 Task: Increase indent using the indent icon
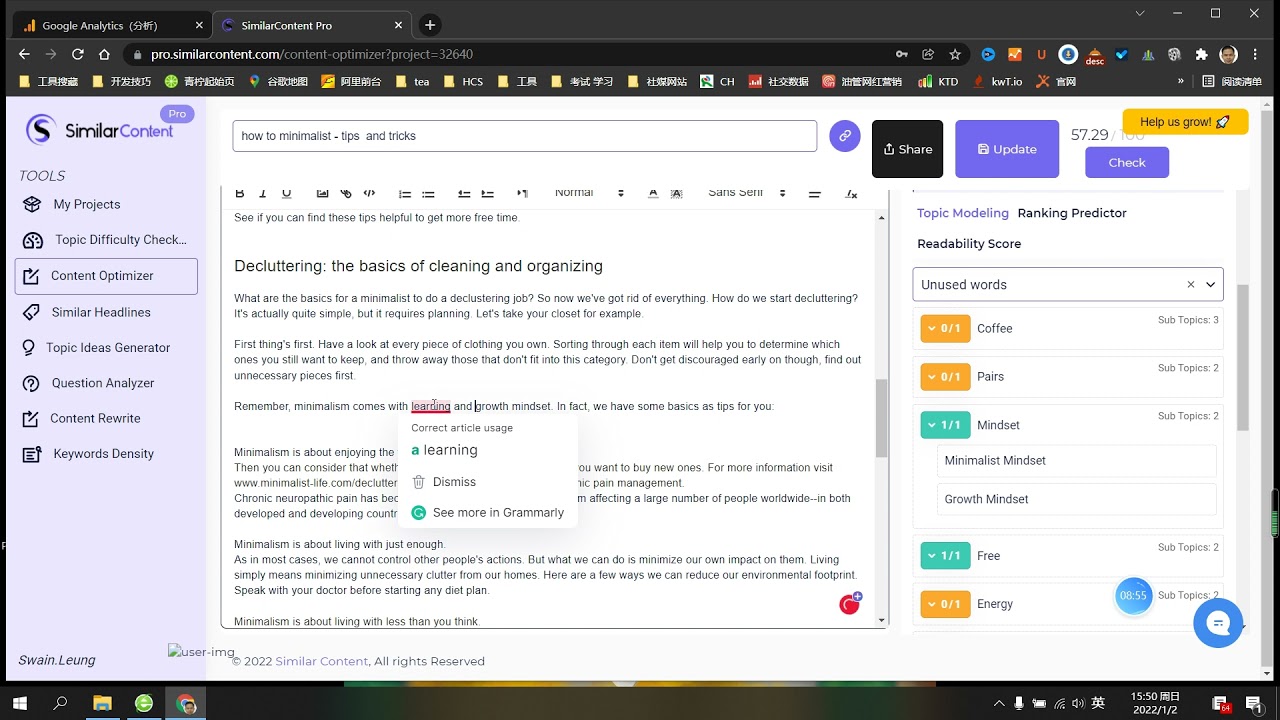pyautogui.click(x=487, y=193)
